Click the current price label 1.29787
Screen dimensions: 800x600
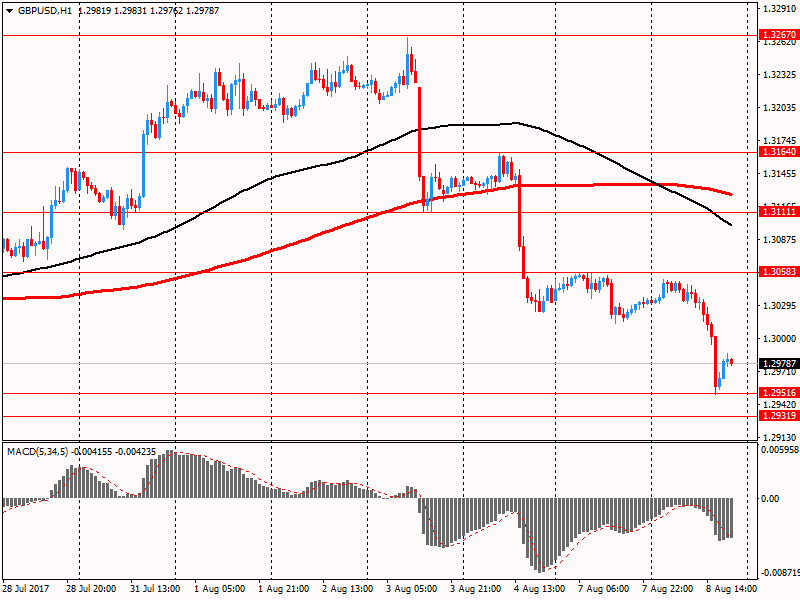tap(779, 363)
